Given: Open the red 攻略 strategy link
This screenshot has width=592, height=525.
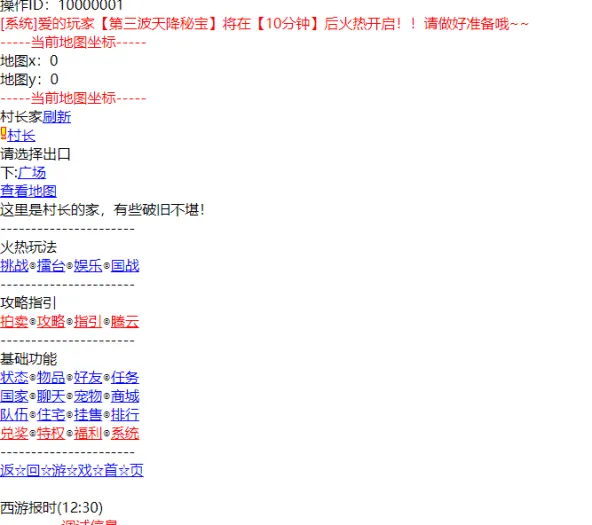Looking at the screenshot, I should pyautogui.click(x=51, y=321).
